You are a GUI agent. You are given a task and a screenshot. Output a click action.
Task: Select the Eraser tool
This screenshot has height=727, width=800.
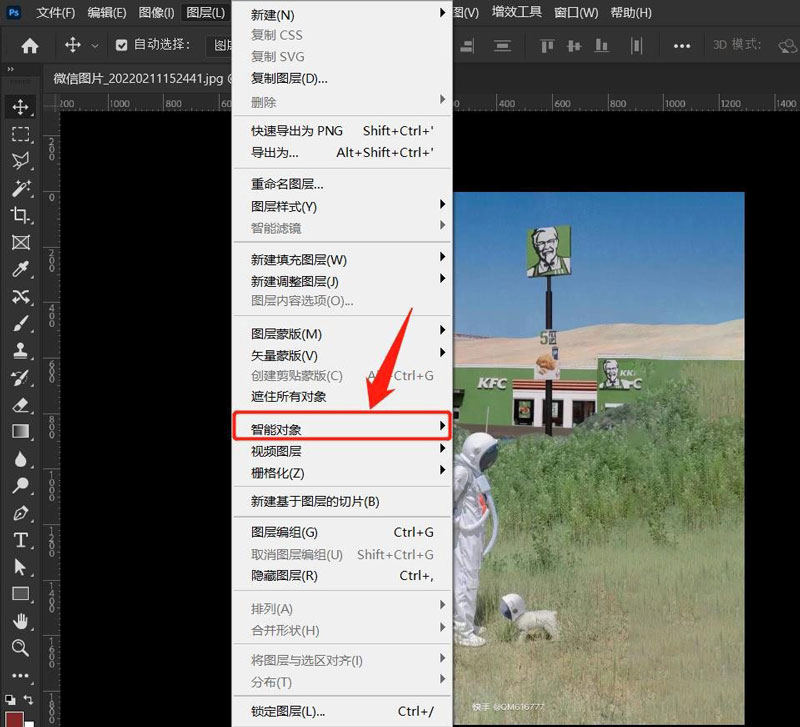[22, 405]
